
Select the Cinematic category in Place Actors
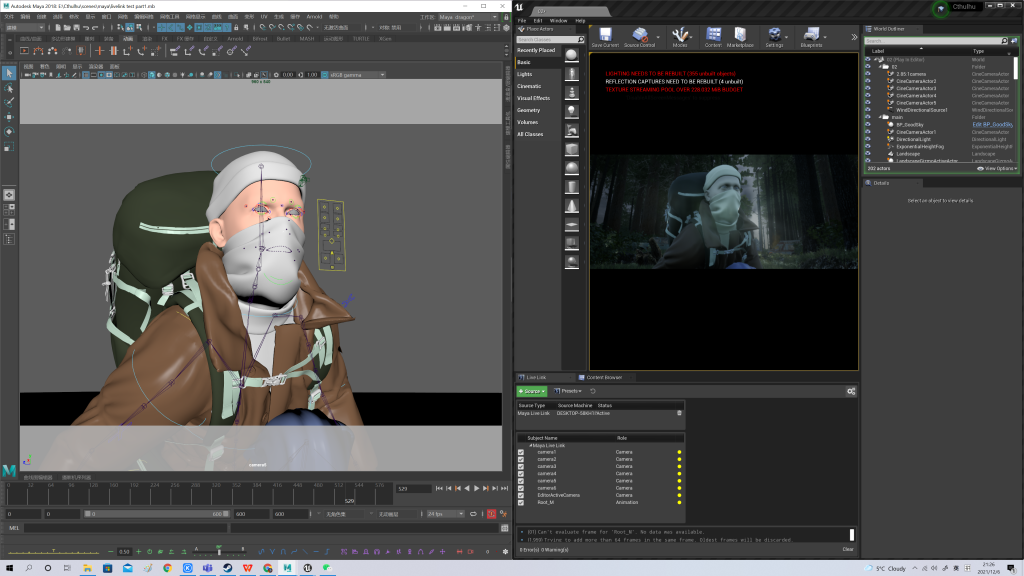[529, 86]
